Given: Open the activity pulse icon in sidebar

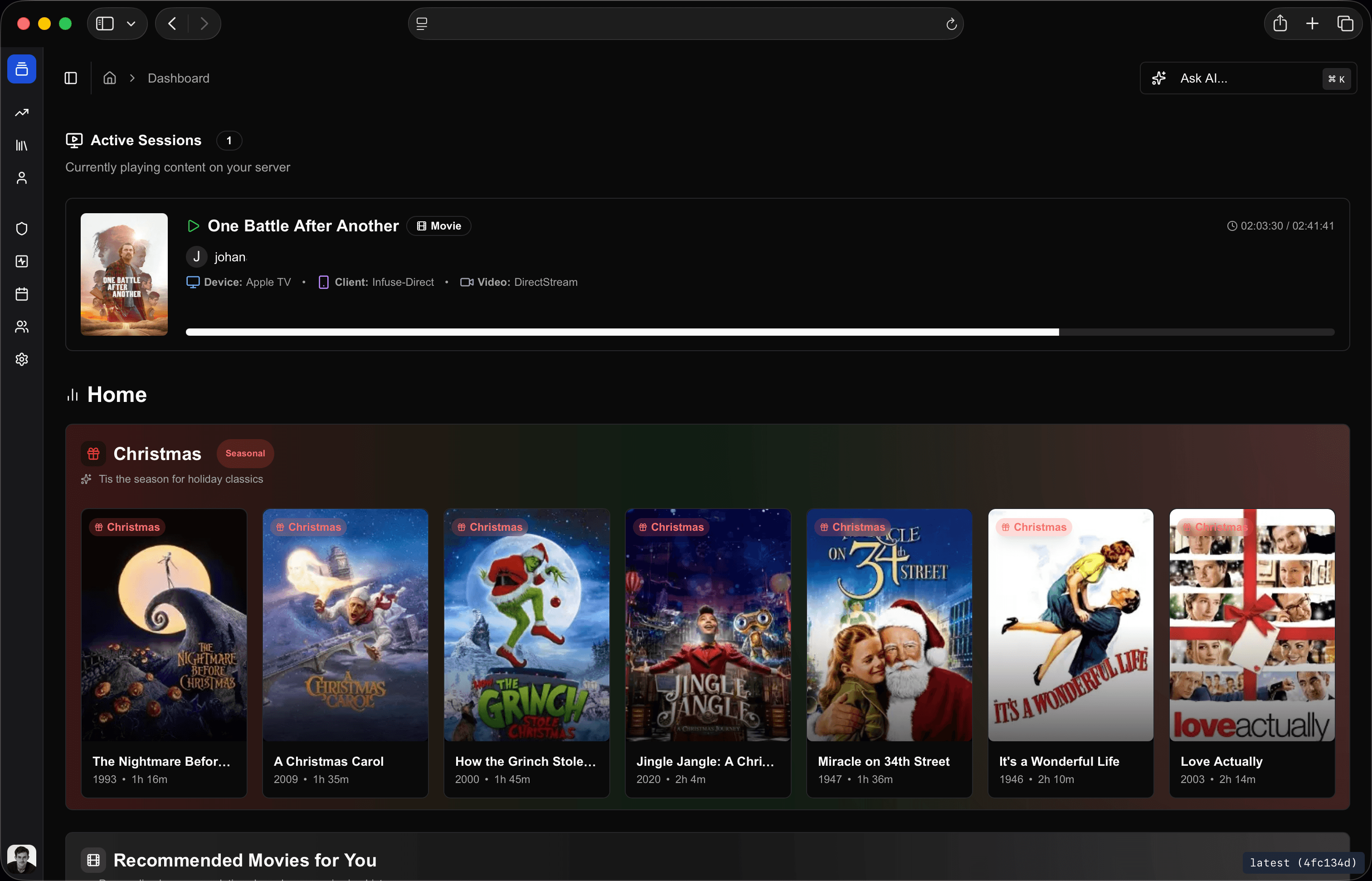Looking at the screenshot, I should point(22,261).
